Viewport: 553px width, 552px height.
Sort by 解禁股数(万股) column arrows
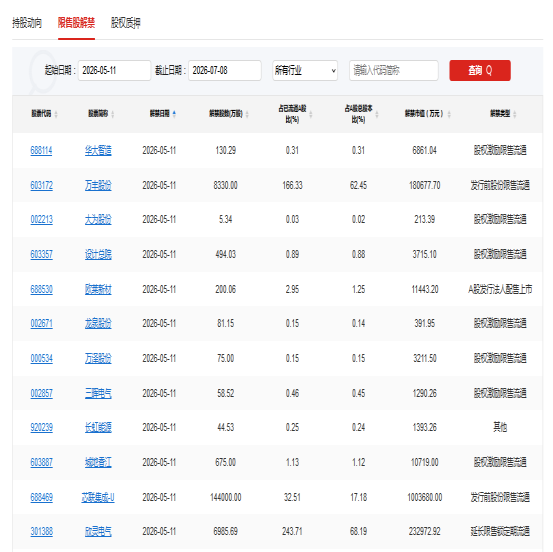coord(247,114)
